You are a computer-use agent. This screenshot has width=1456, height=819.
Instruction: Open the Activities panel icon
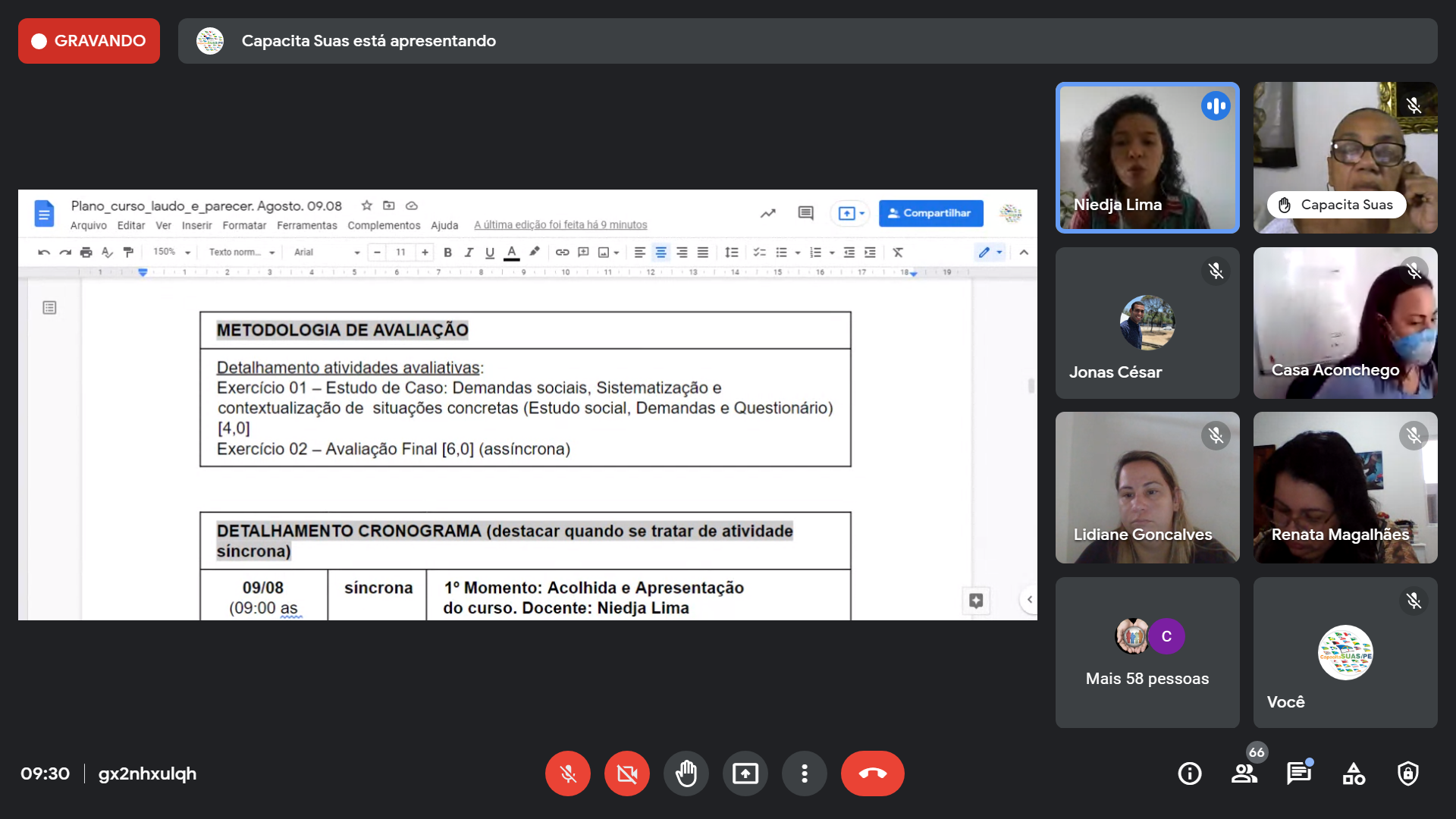tap(1354, 773)
